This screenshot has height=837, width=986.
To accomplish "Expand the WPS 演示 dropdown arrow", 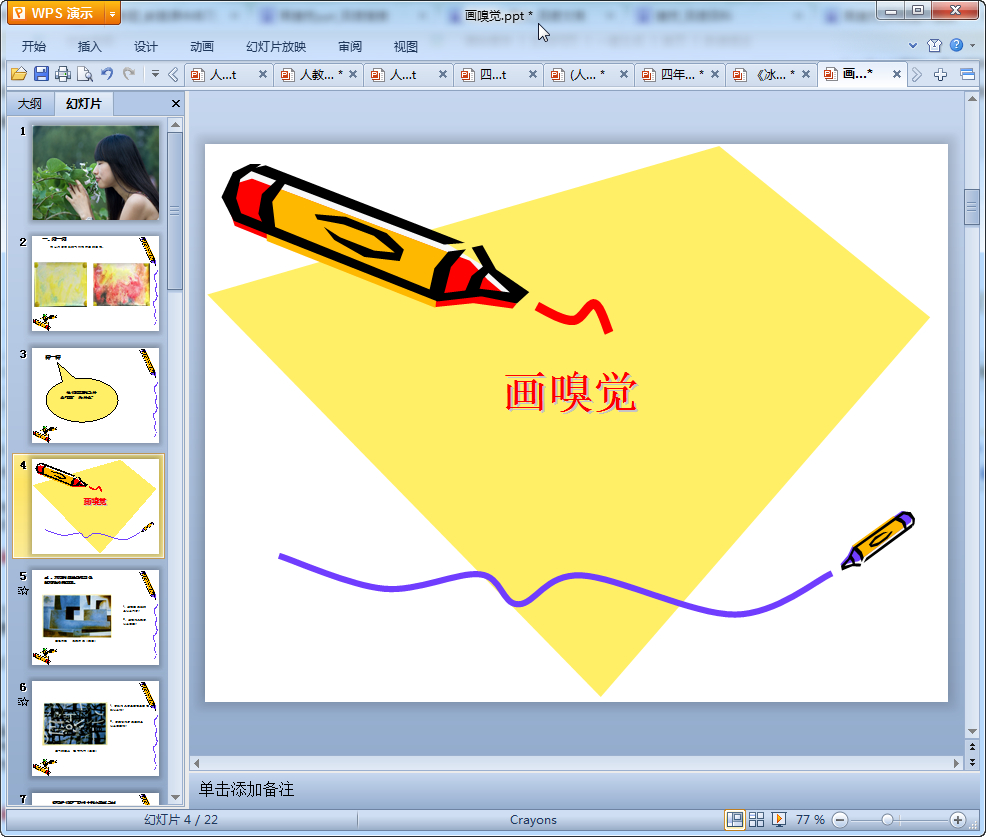I will pyautogui.click(x=112, y=13).
